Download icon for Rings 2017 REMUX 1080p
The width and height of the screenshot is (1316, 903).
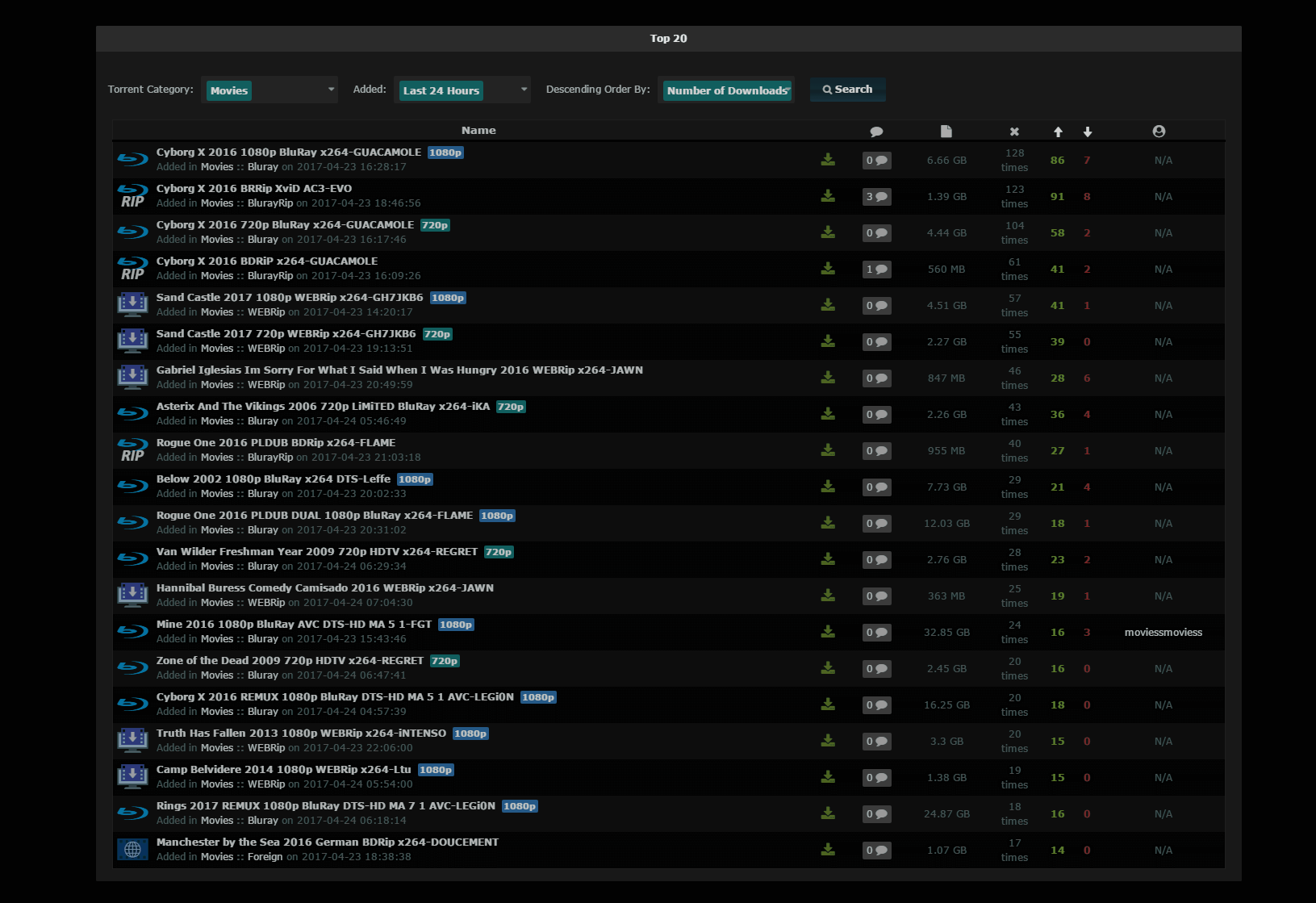(828, 813)
